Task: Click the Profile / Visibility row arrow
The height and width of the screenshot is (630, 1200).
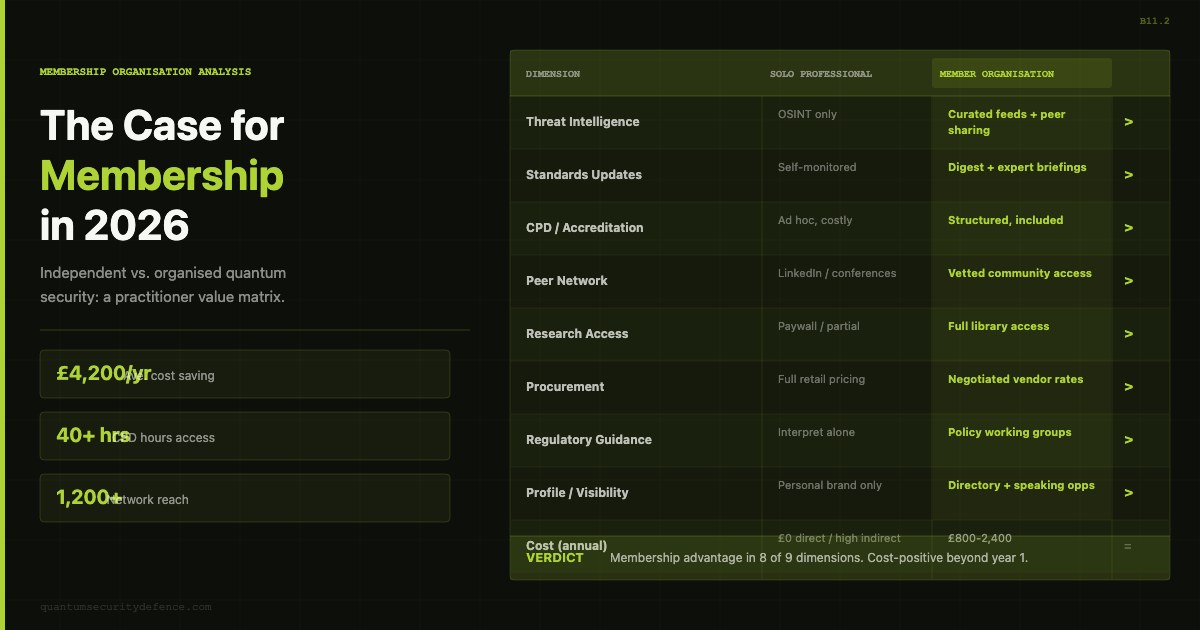Action: click(1128, 493)
